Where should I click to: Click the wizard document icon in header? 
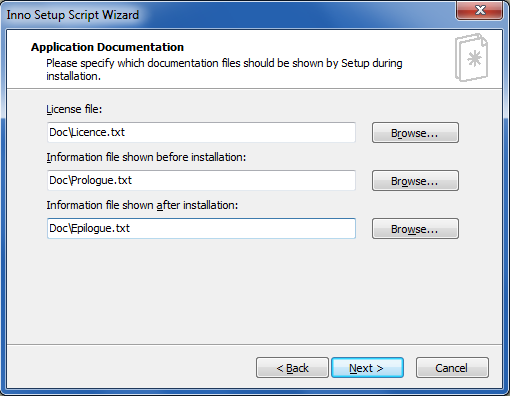point(471,57)
